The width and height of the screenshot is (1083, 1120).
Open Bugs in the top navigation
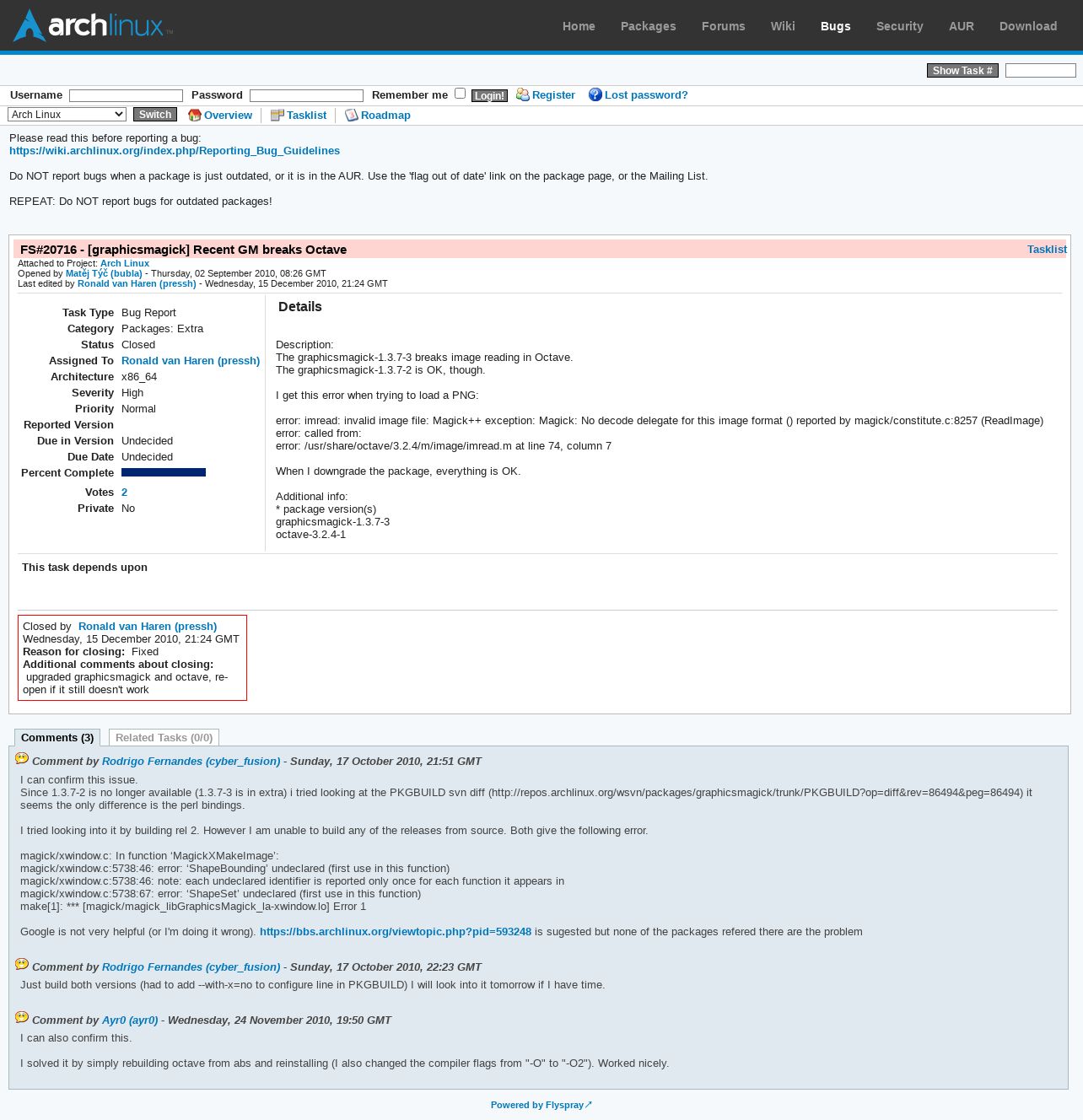(835, 26)
